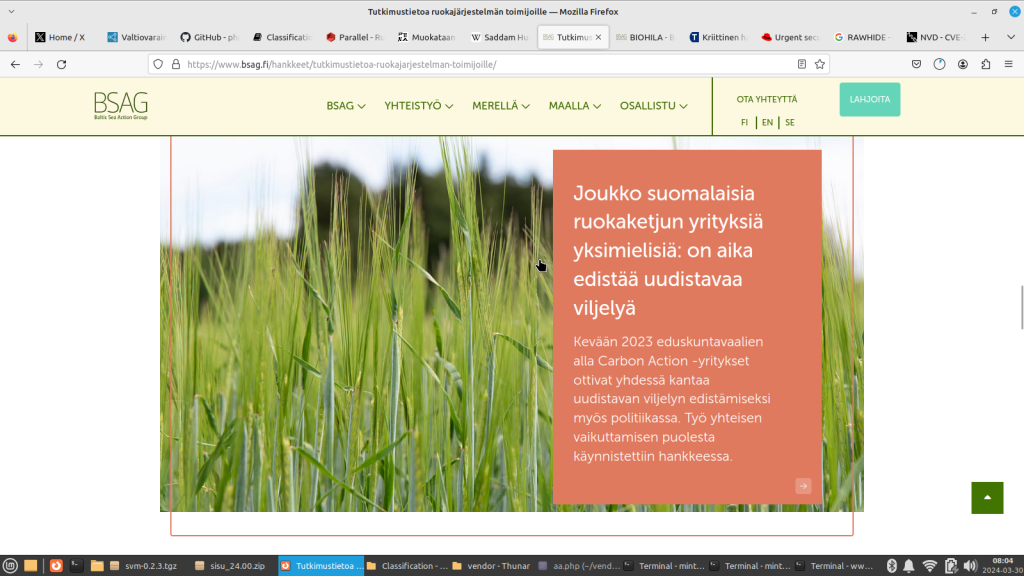Switch to the GitHub browser tab
The image size is (1024, 576).
[208, 37]
